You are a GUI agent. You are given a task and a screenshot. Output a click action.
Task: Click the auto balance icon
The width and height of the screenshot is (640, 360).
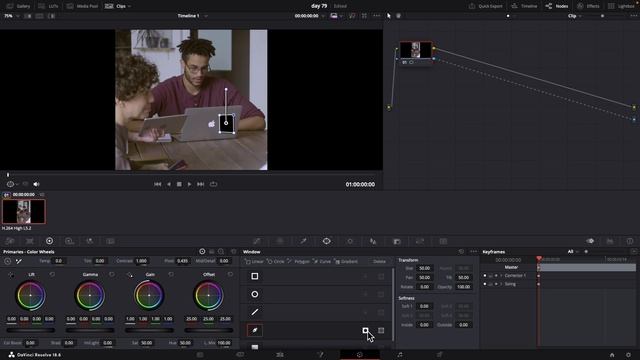[7, 261]
